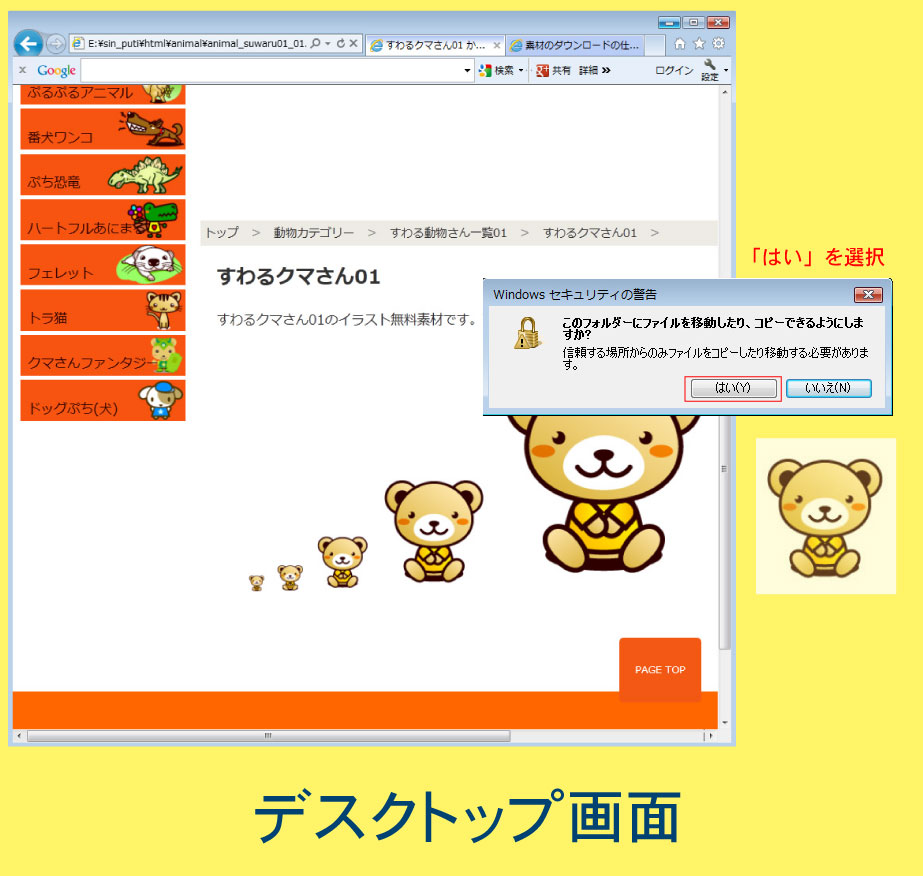Click the refresh icon in address bar
This screenshot has width=923, height=876.
coord(341,44)
